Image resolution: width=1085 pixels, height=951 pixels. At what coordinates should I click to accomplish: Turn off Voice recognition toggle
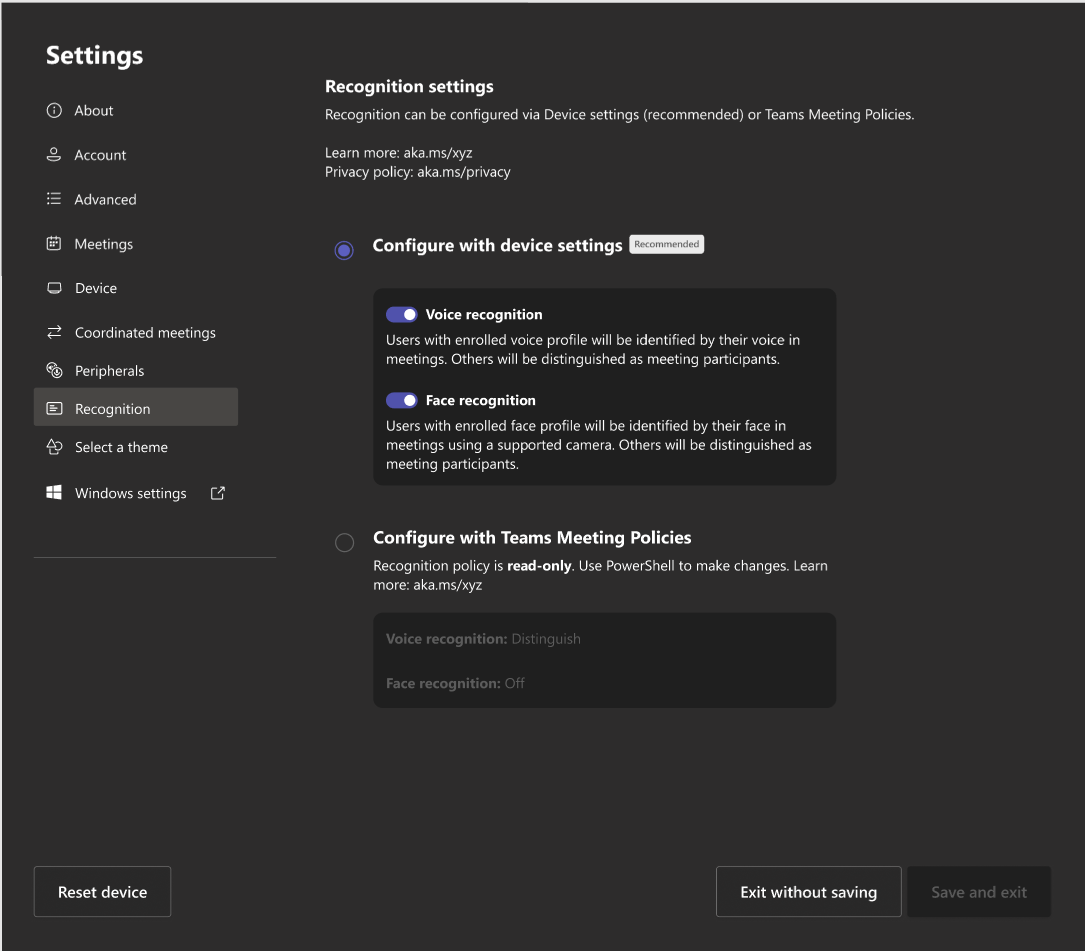401,315
